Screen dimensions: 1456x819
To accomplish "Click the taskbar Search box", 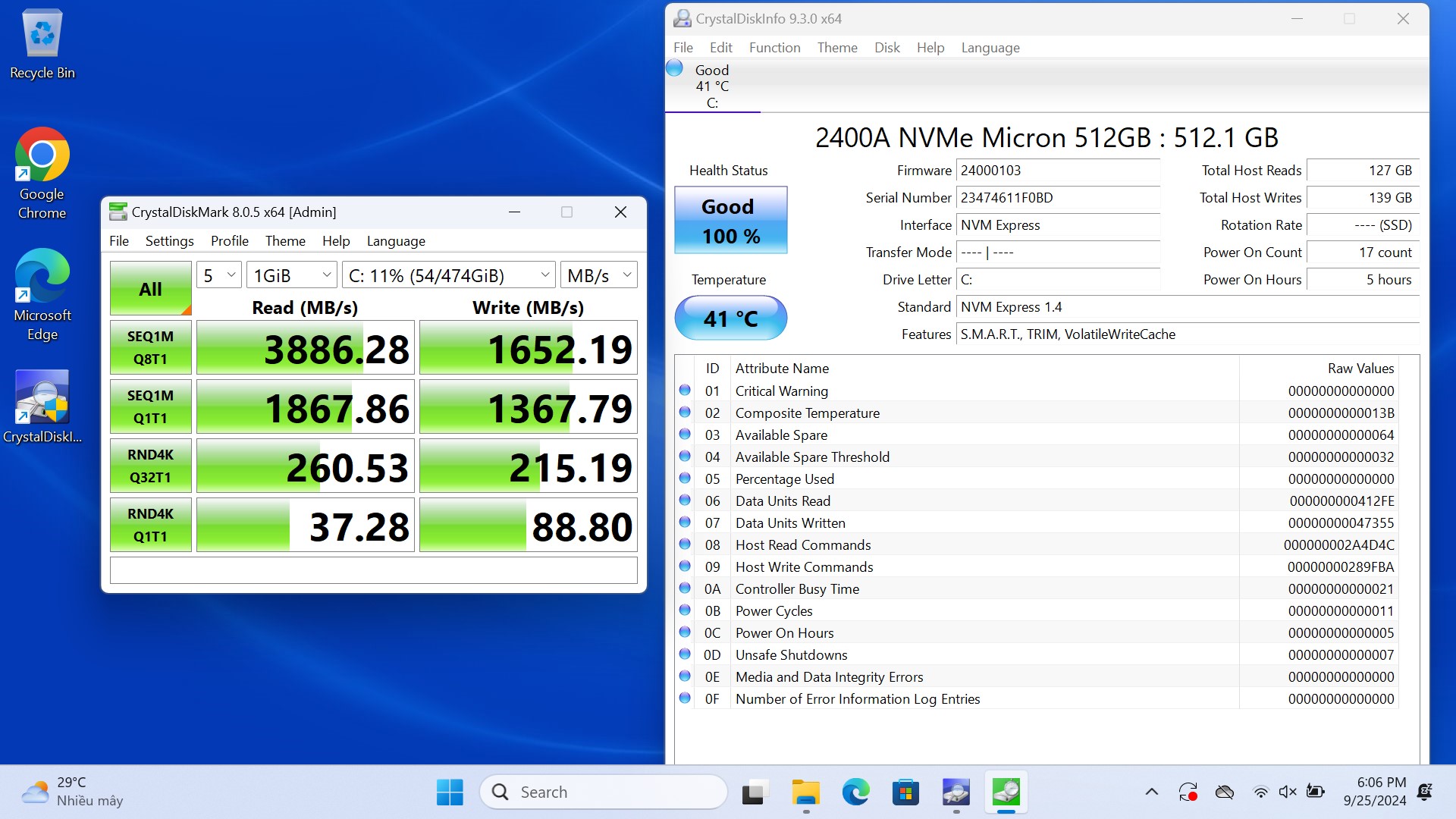I will click(604, 792).
